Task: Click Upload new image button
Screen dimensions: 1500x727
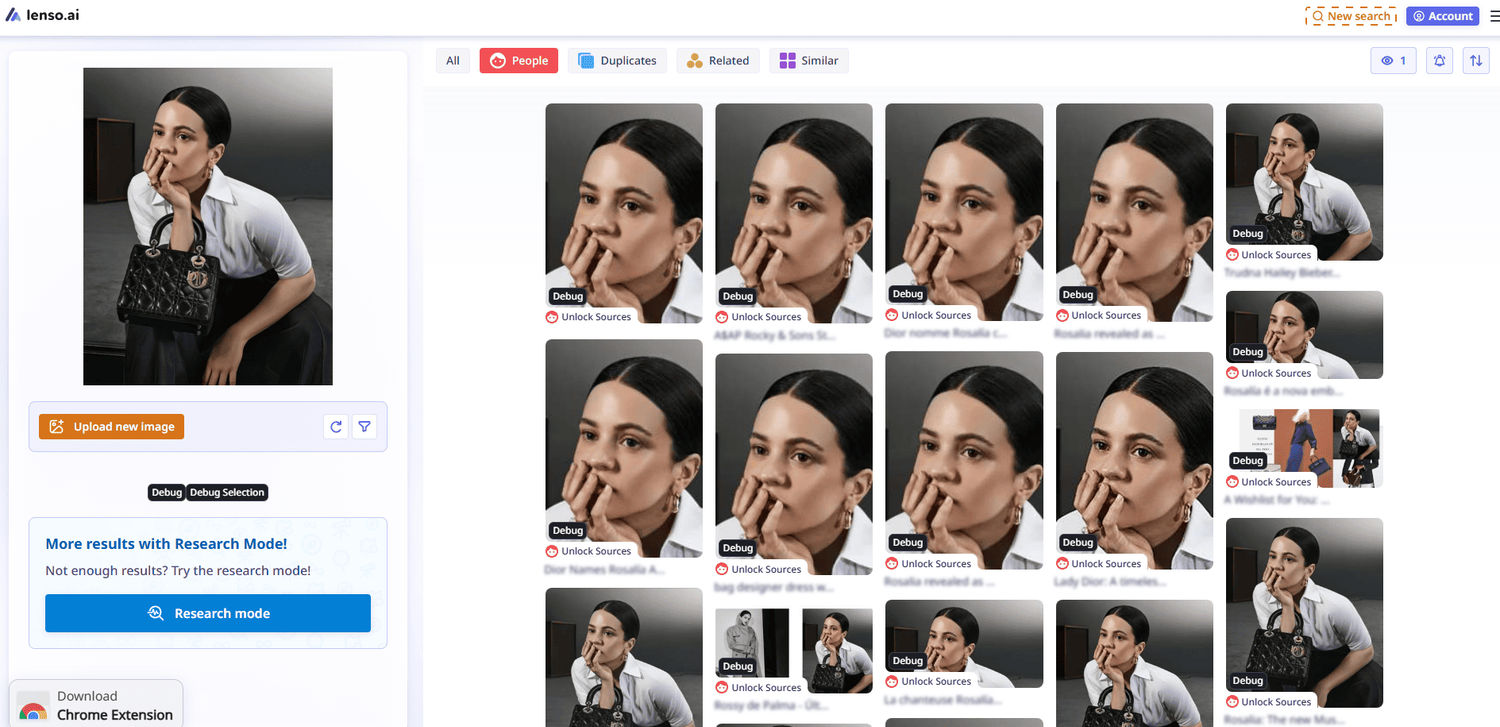Action: [x=112, y=427]
